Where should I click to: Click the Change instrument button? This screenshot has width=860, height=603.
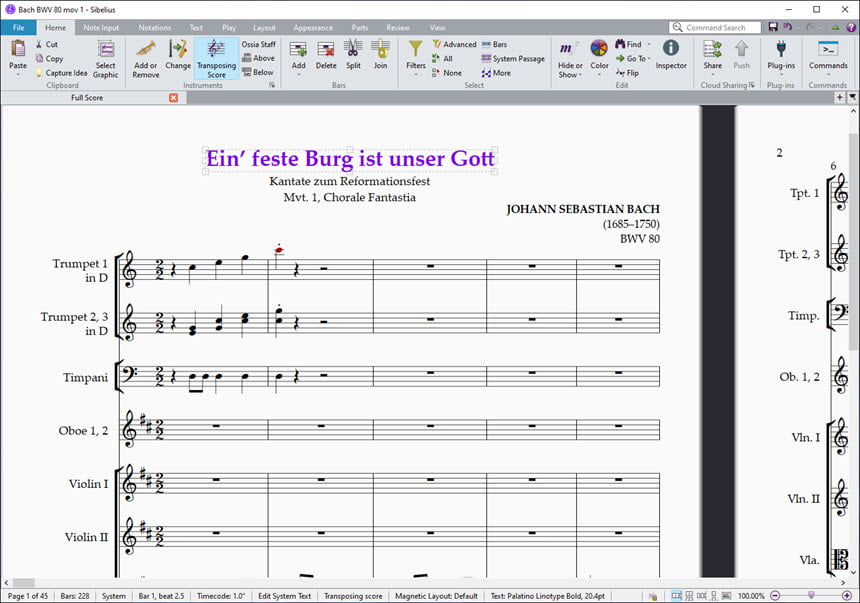coord(178,55)
